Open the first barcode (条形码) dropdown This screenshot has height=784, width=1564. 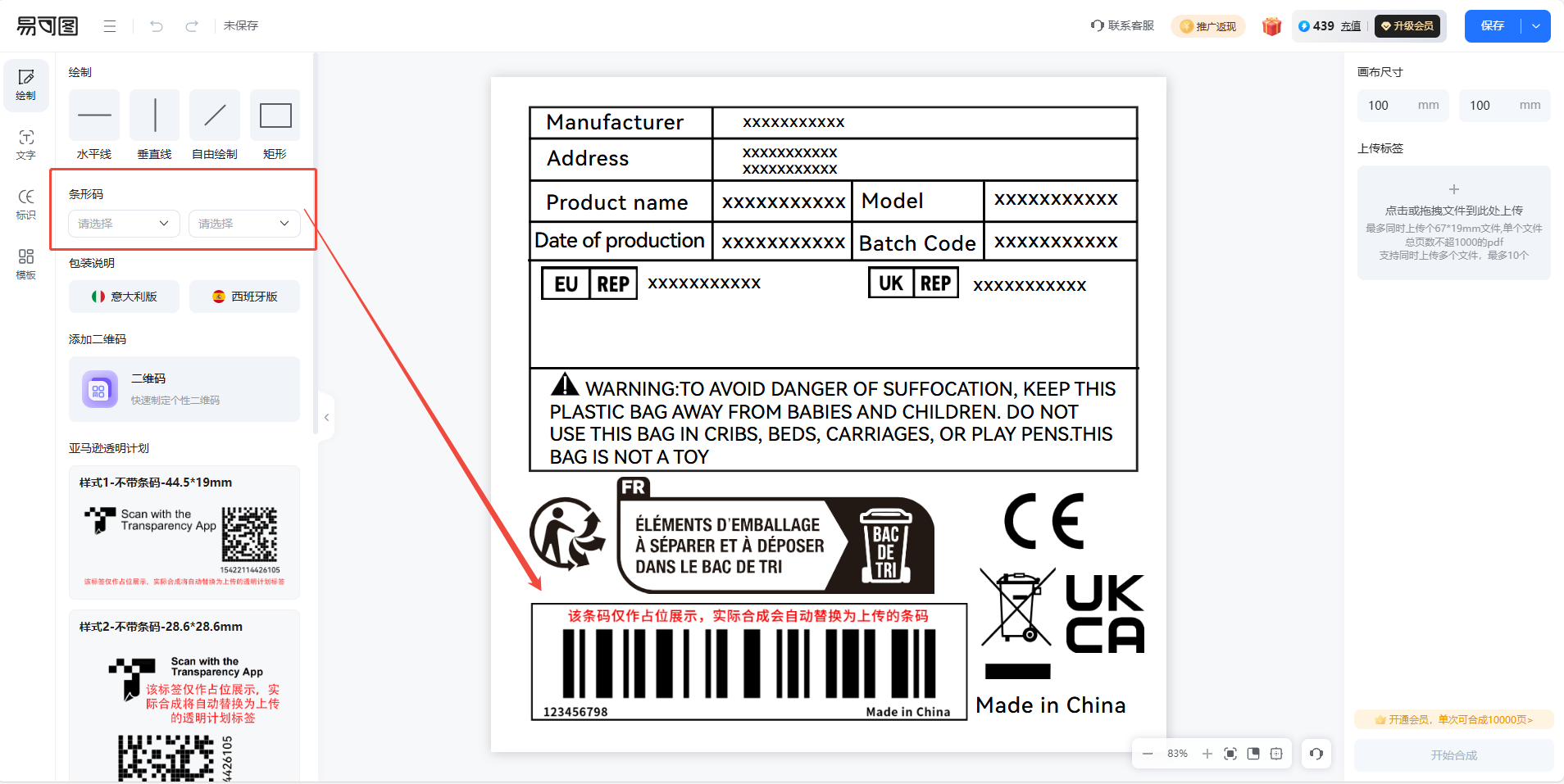click(x=124, y=224)
